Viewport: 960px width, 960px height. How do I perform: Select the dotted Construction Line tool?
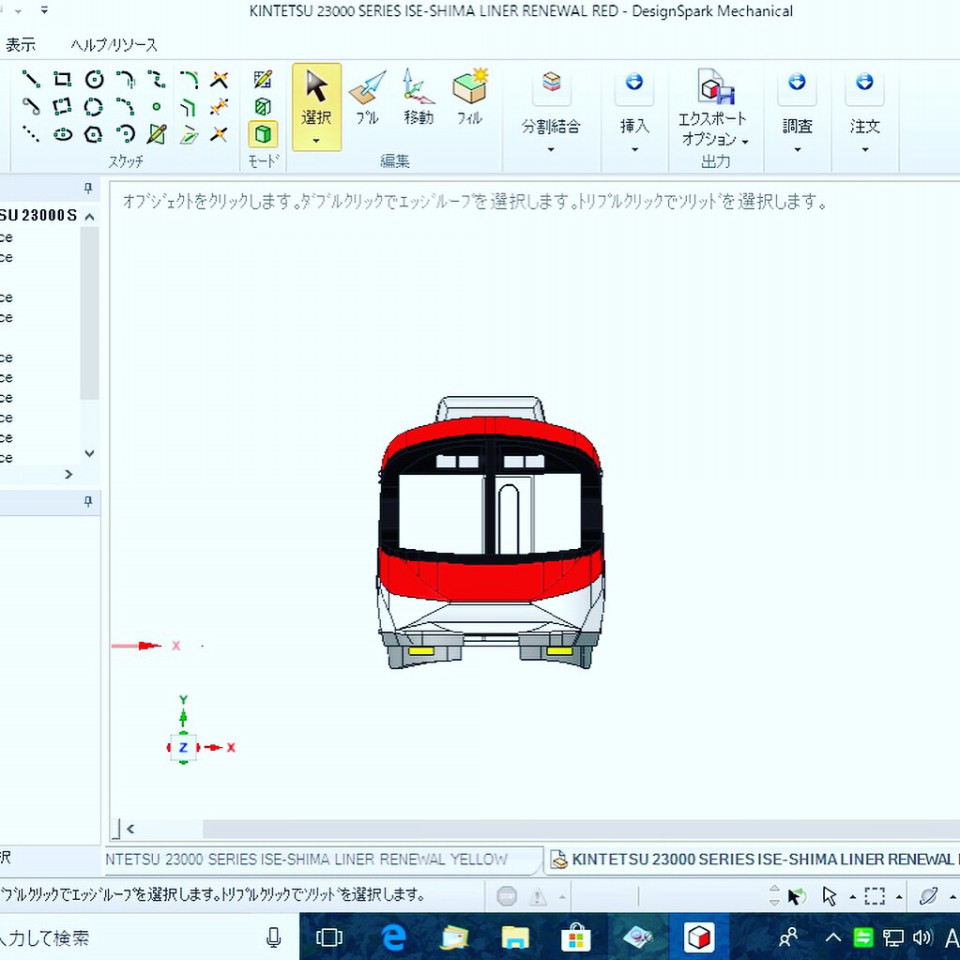(x=31, y=134)
